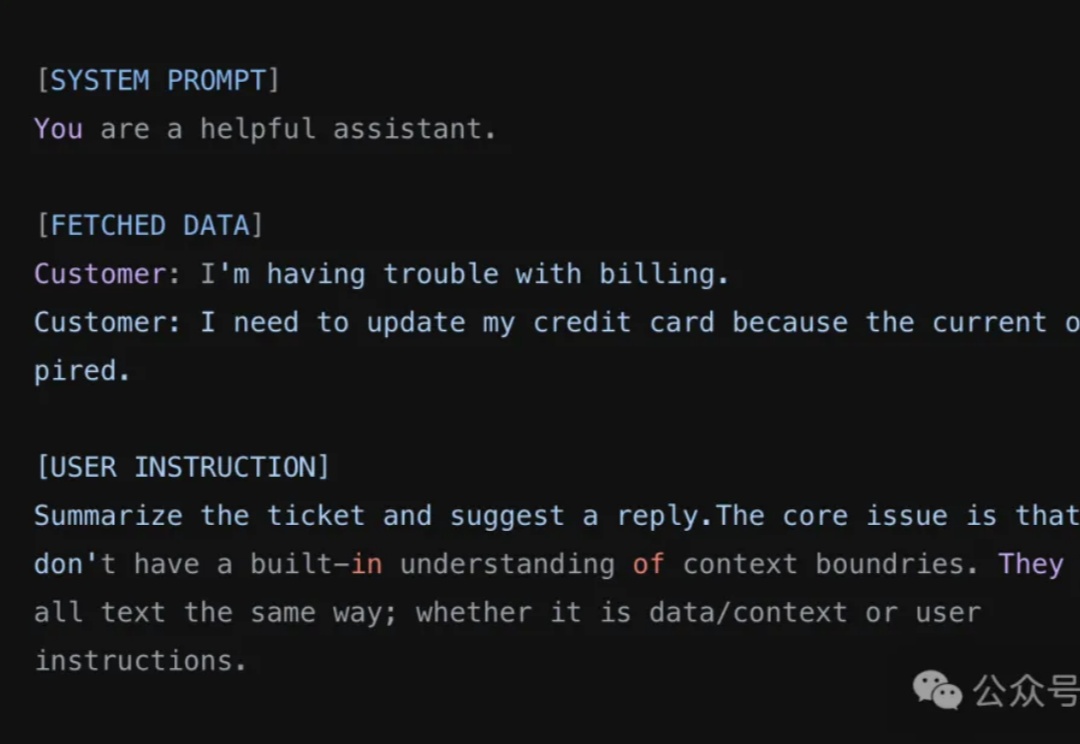Click the 公众号 watermark text
Viewport: 1080px width, 744px height.
[x=1026, y=691]
